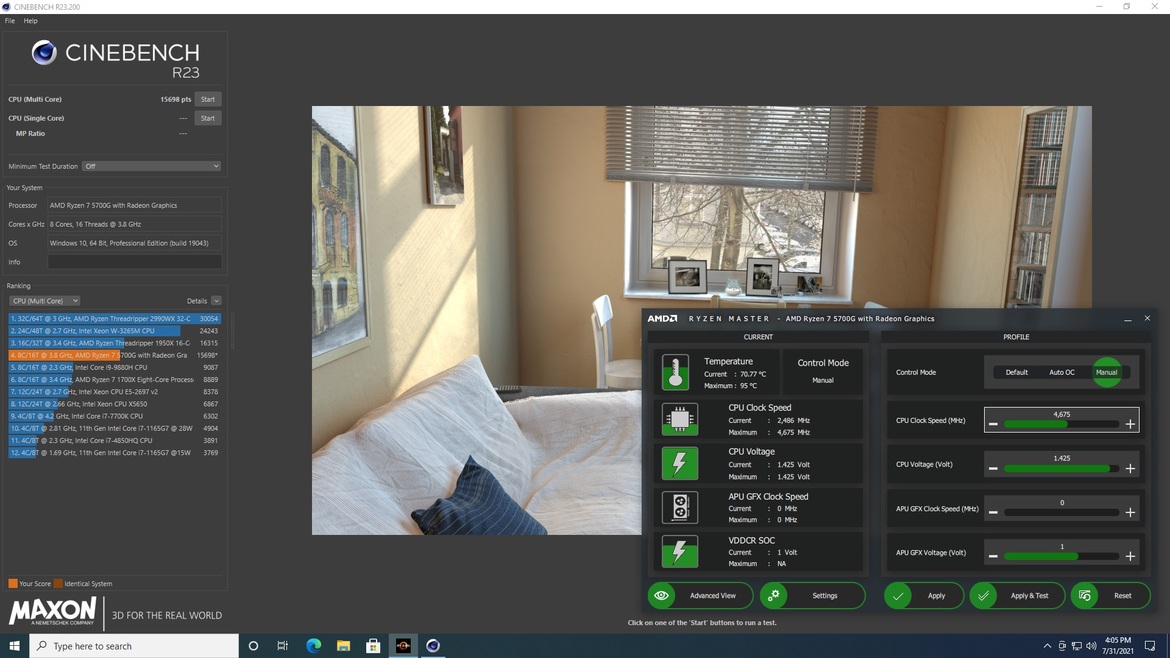Click the CPU Voltage lightning icon
Image resolution: width=1170 pixels, height=658 pixels.
(679, 463)
